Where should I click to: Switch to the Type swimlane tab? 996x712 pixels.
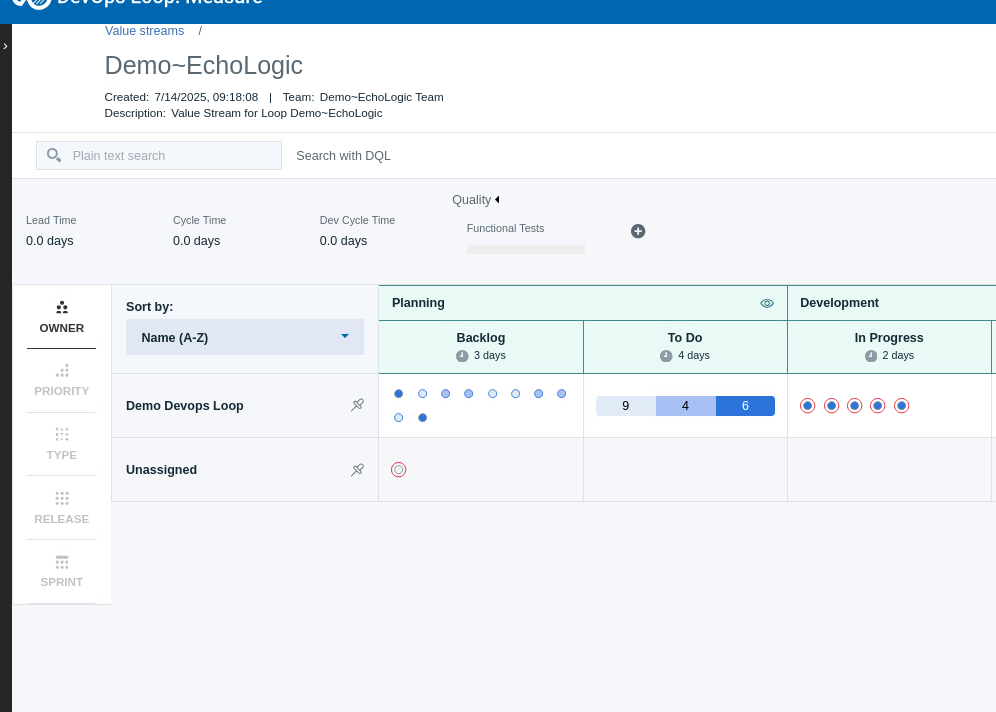[62, 445]
